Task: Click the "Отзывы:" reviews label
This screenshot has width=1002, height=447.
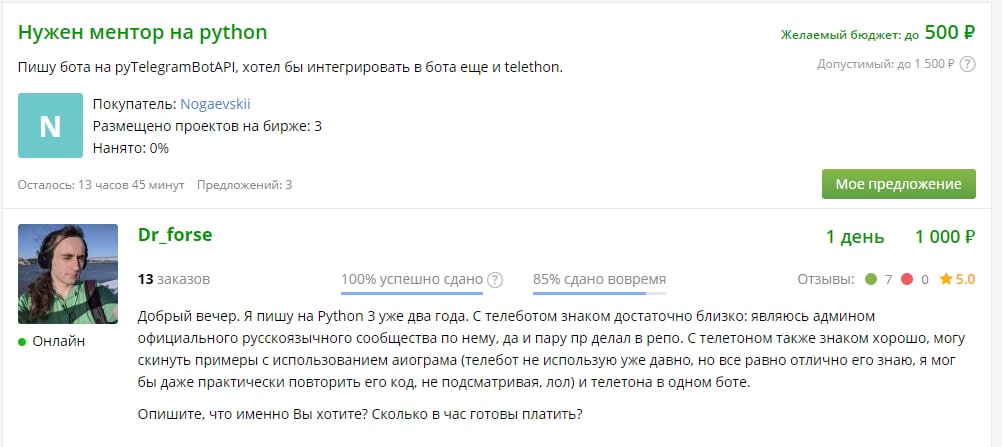Action: 825,279
